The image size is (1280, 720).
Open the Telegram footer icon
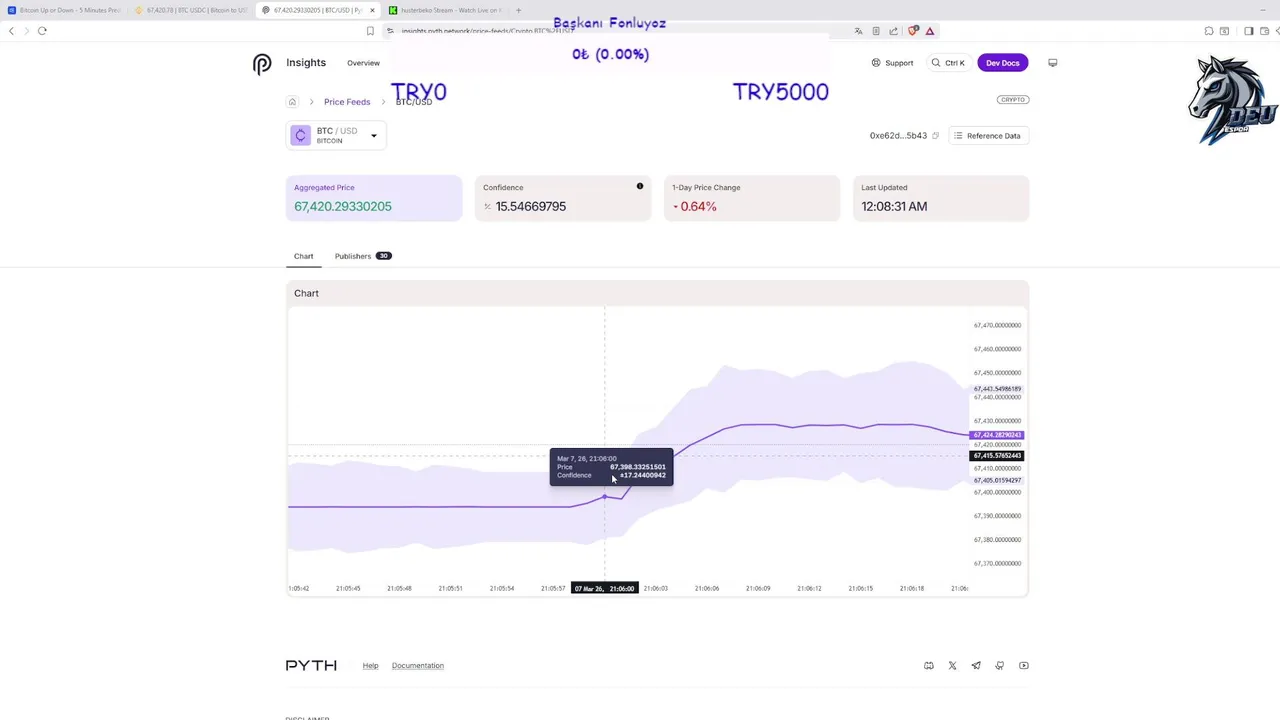(976, 666)
